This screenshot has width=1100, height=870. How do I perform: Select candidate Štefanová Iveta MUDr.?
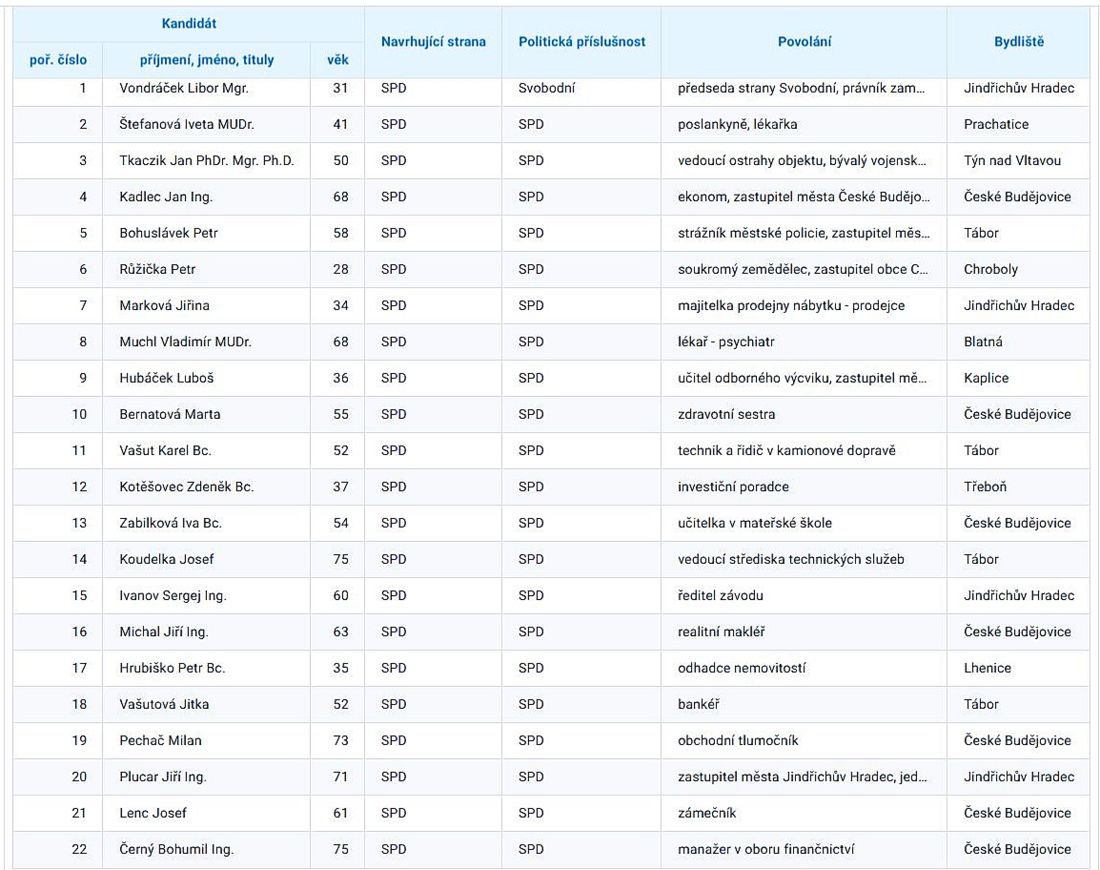pyautogui.click(x=186, y=124)
